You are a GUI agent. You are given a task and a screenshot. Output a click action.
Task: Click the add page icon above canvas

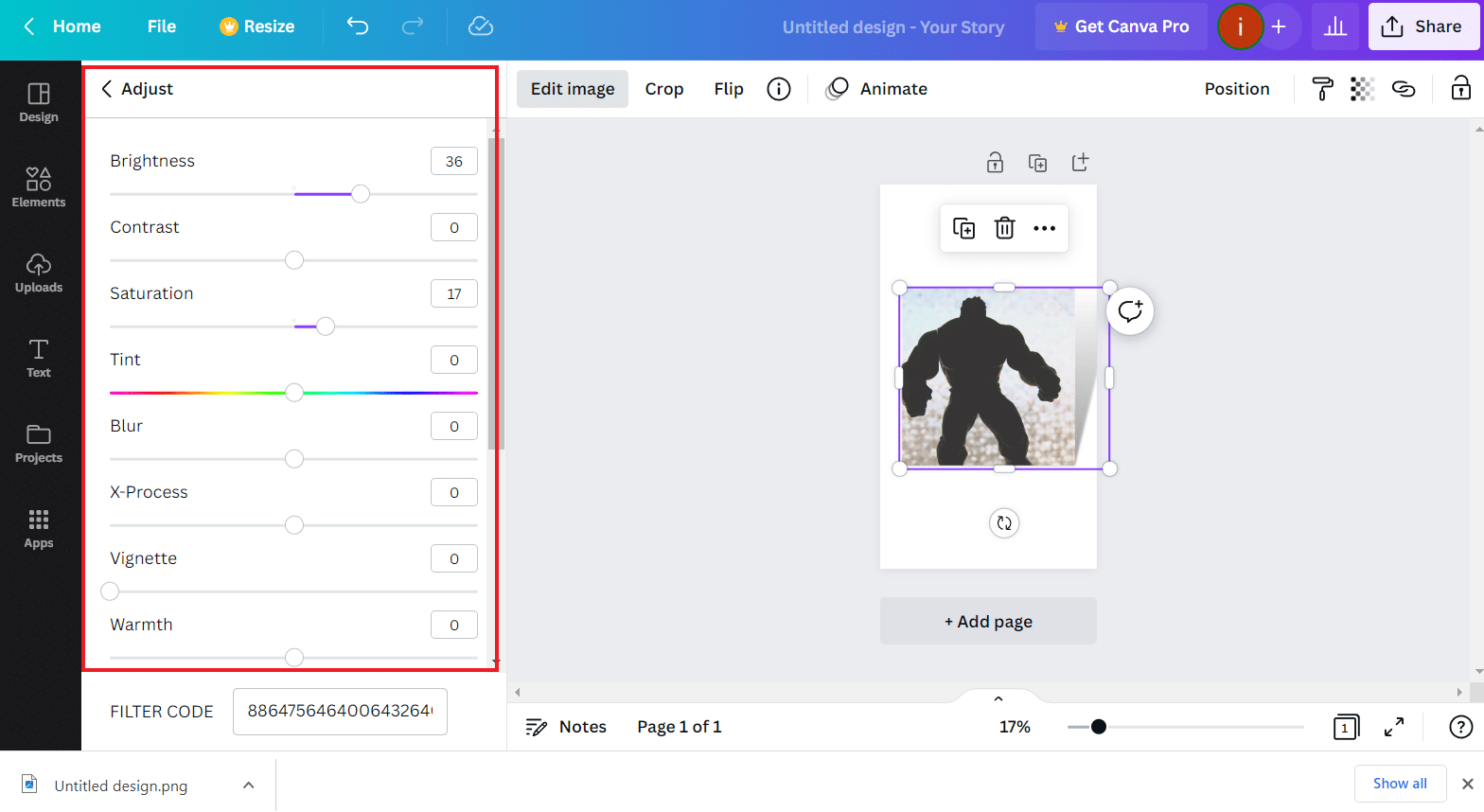tap(1080, 163)
